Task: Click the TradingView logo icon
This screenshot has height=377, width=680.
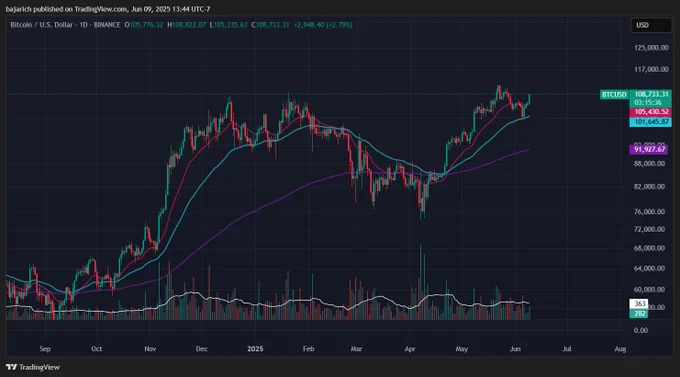Action: pos(12,367)
